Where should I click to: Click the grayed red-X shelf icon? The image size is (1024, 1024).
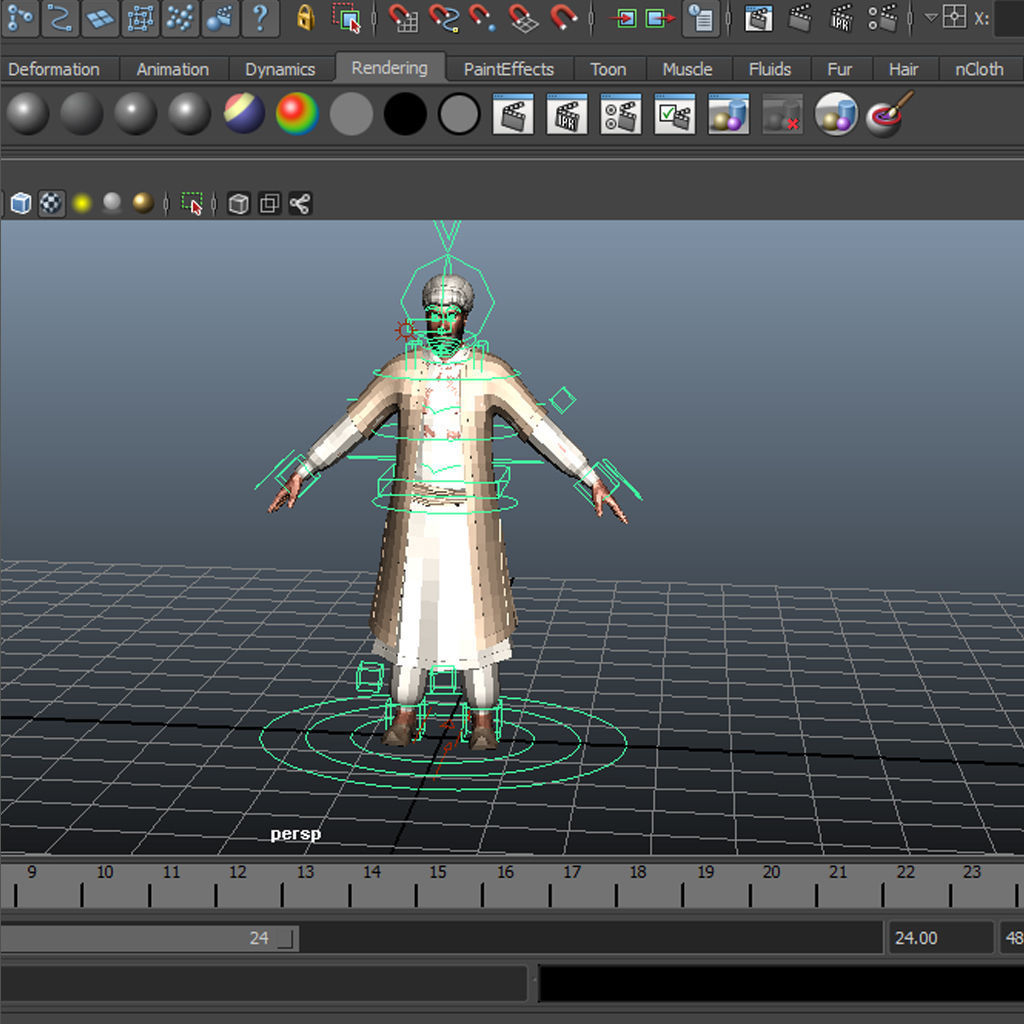(782, 114)
